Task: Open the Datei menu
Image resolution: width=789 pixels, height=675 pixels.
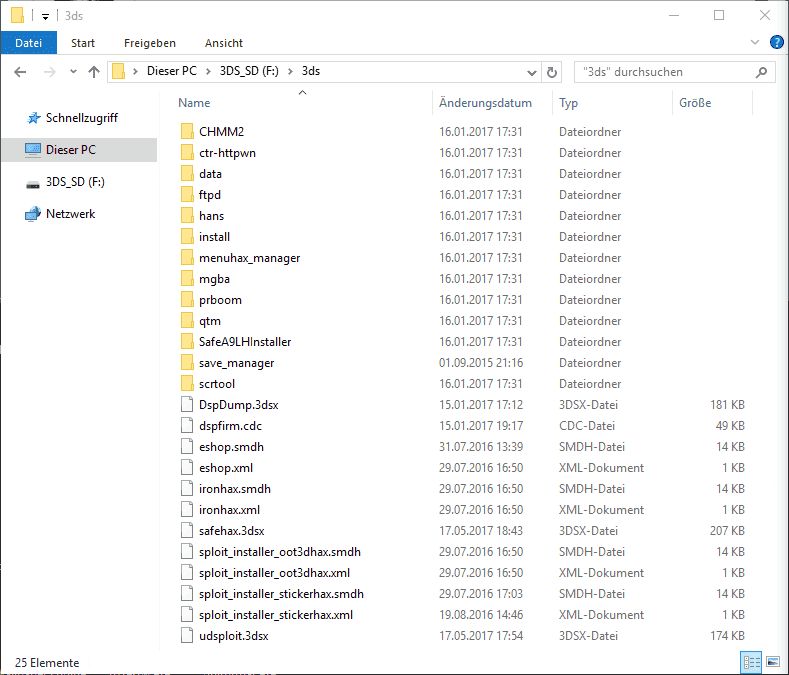Action: 29,43
